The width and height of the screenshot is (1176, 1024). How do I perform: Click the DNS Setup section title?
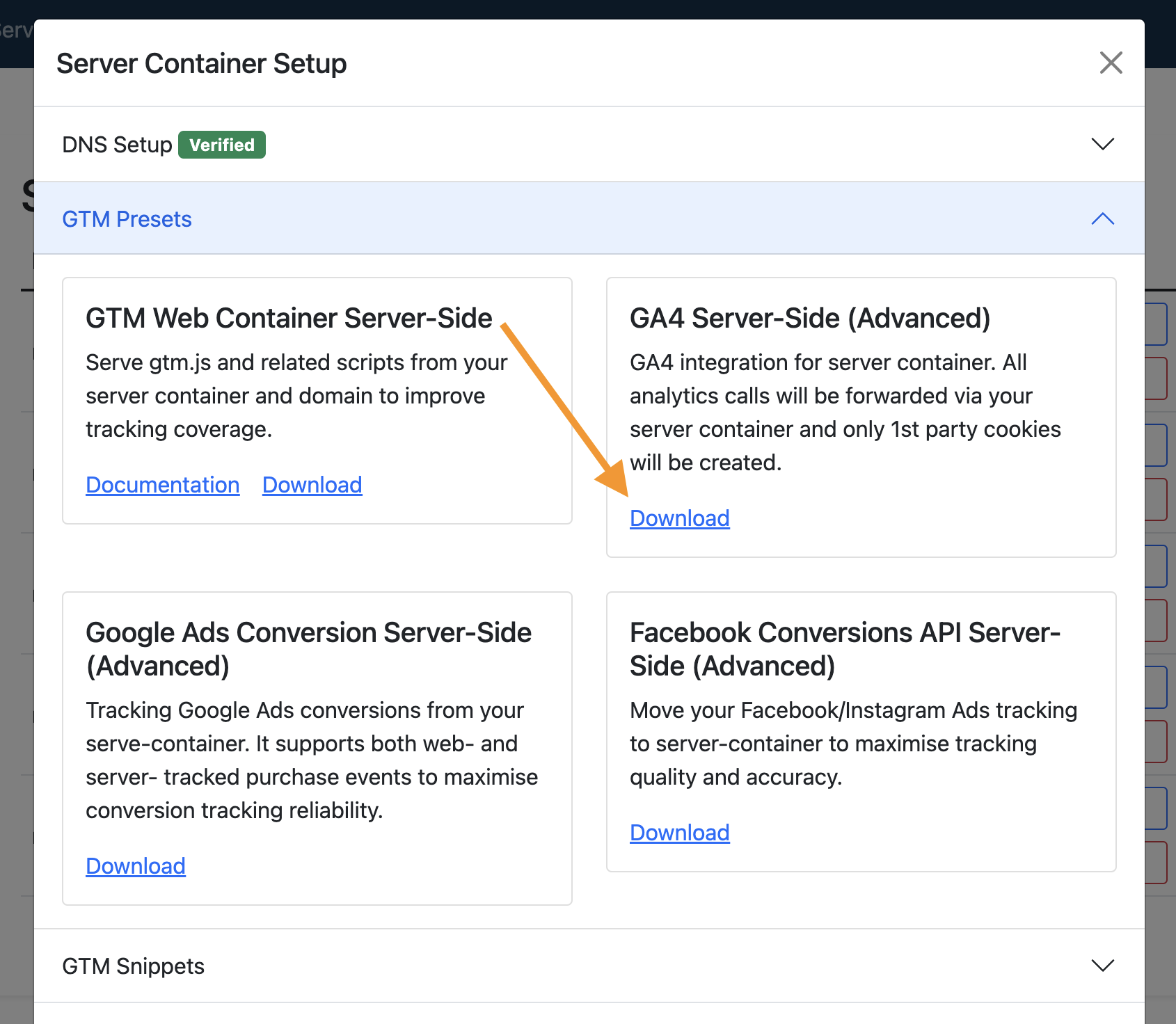pyautogui.click(x=117, y=145)
